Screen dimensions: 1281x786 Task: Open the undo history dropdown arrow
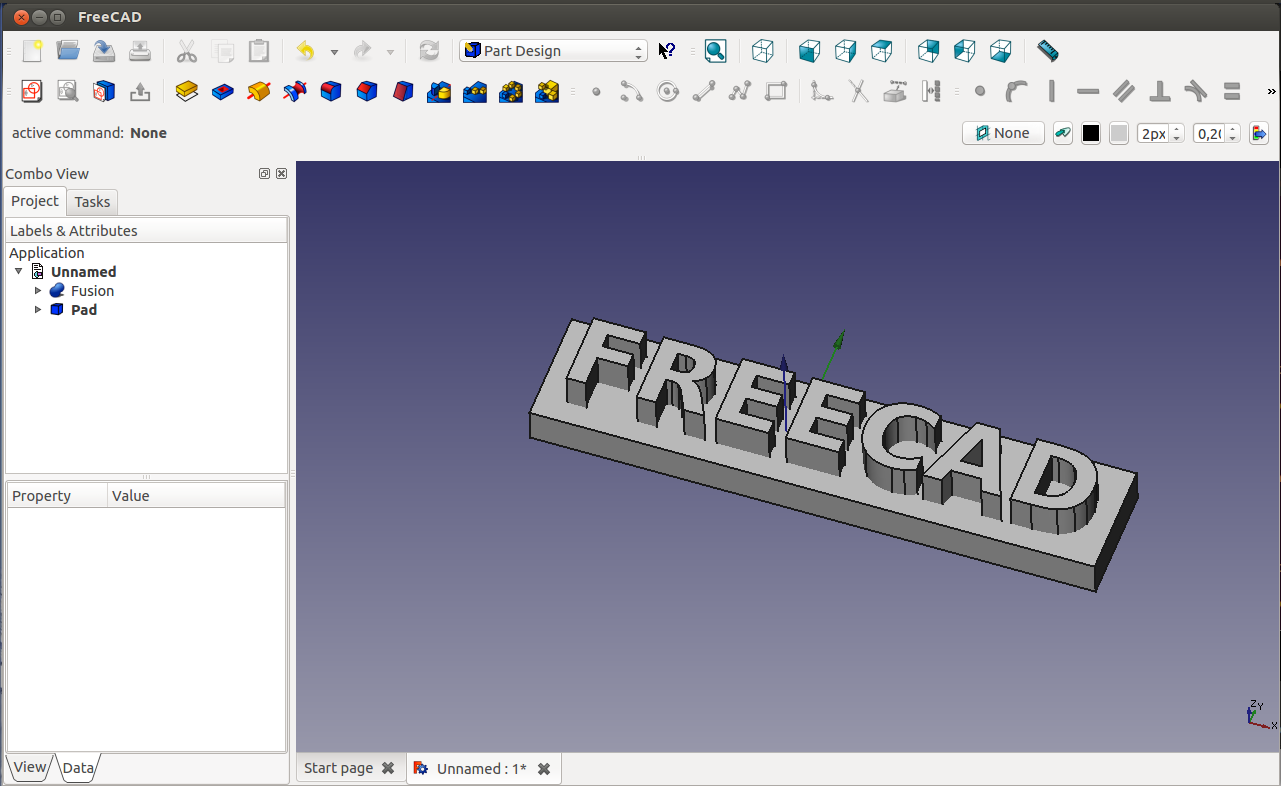tap(334, 52)
